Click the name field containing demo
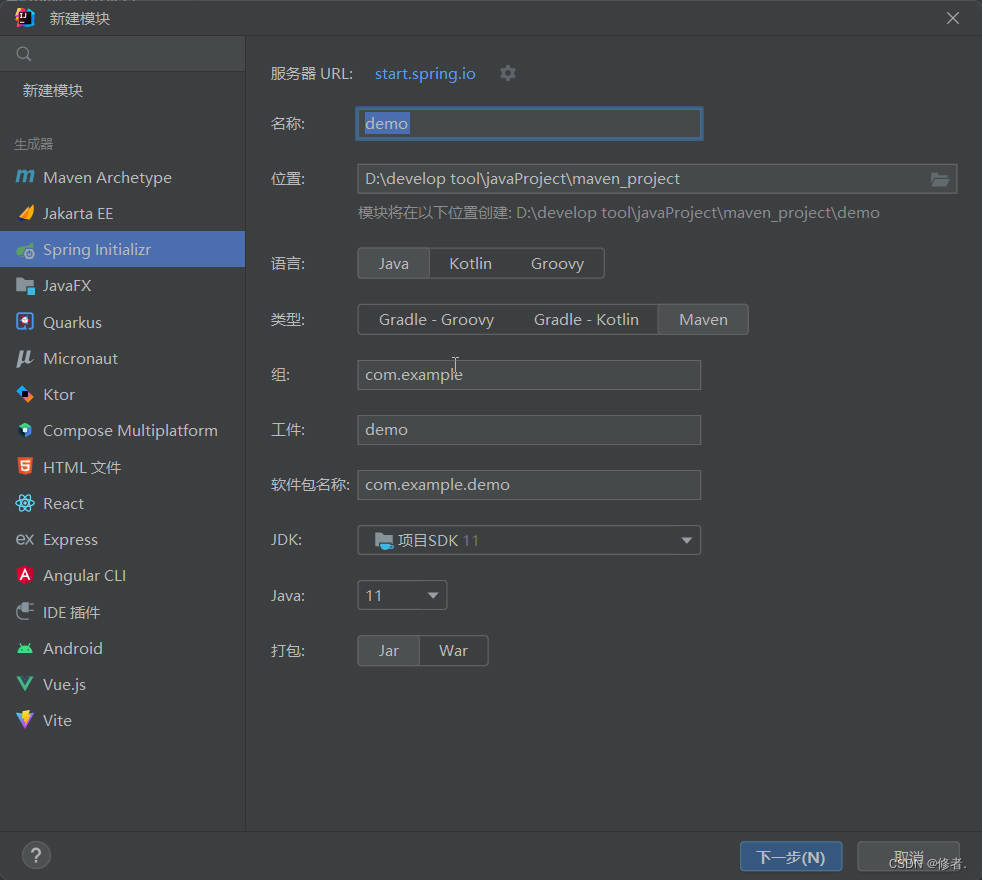Viewport: 982px width, 880px height. [x=529, y=123]
